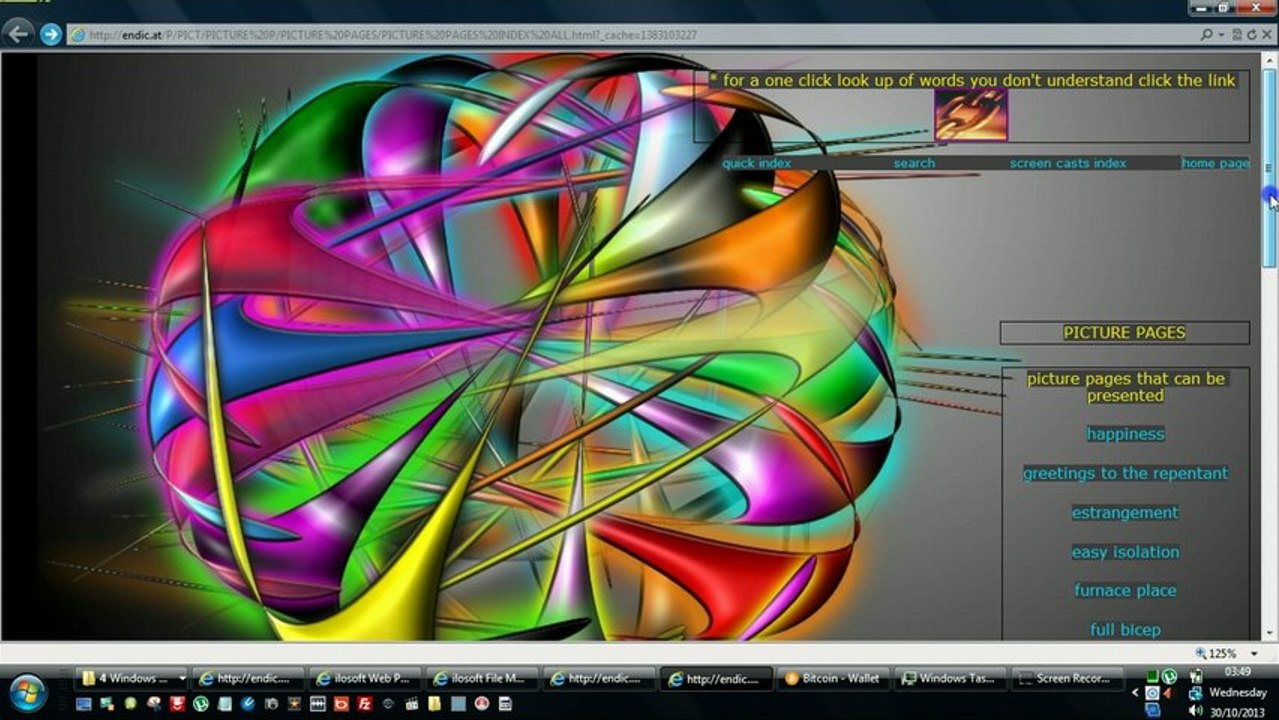Screen dimensions: 1279x720
Task: Open the quick index link
Action: tap(756, 163)
